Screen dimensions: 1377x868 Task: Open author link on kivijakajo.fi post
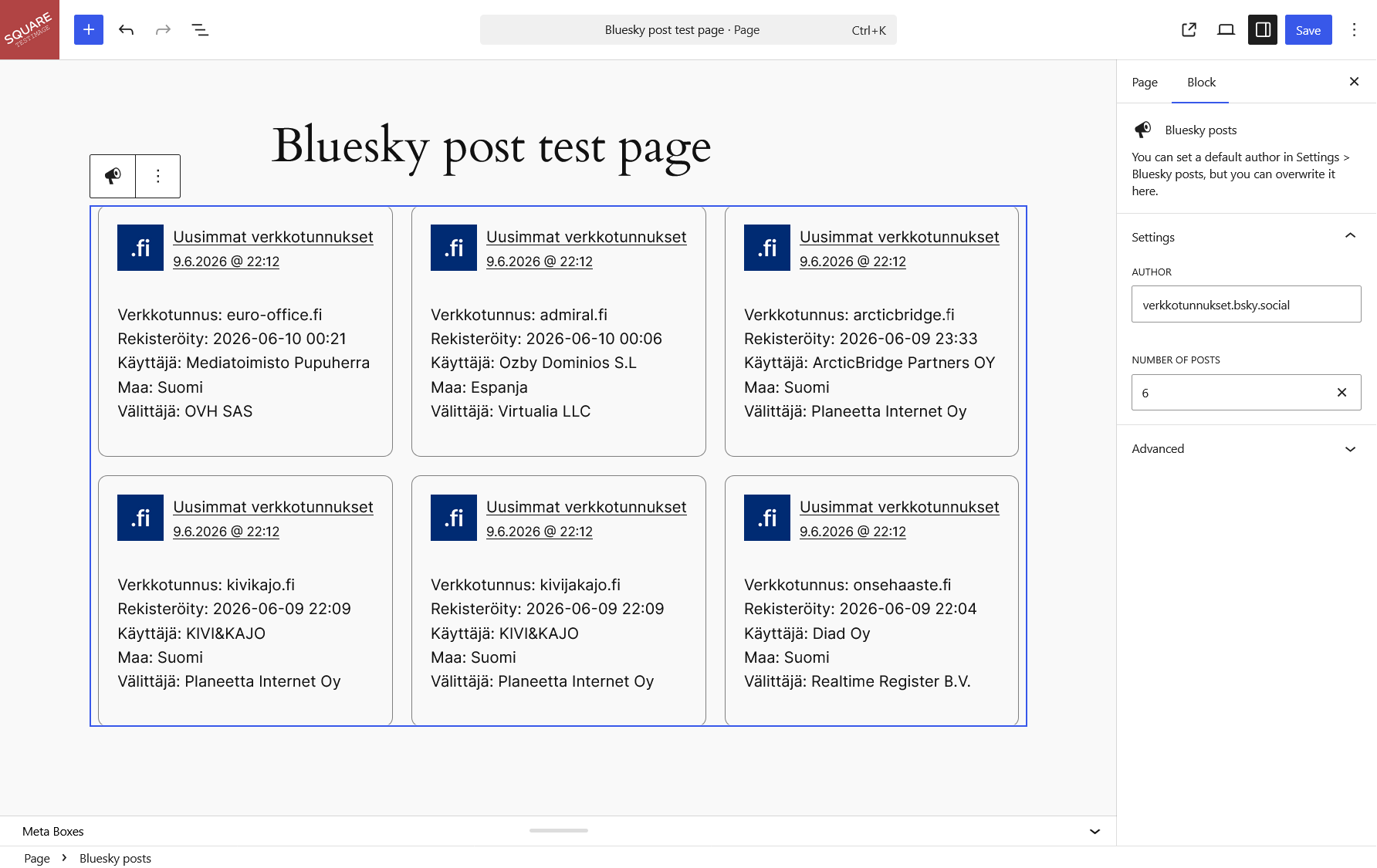pyautogui.click(x=587, y=507)
